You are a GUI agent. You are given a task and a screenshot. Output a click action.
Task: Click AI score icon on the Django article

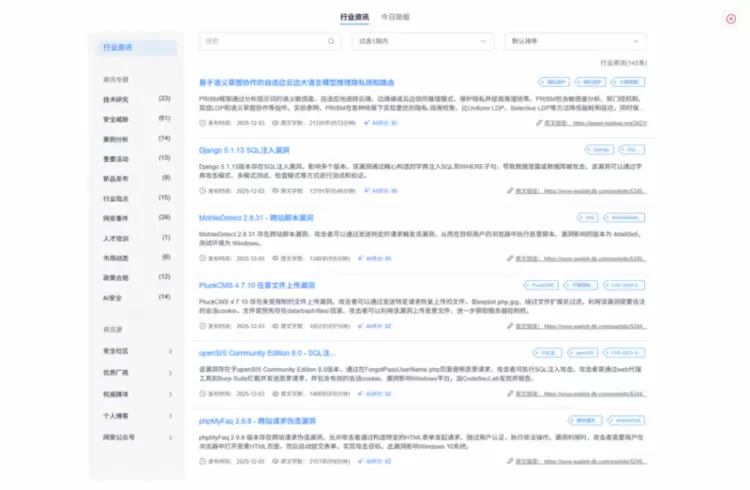(362, 190)
